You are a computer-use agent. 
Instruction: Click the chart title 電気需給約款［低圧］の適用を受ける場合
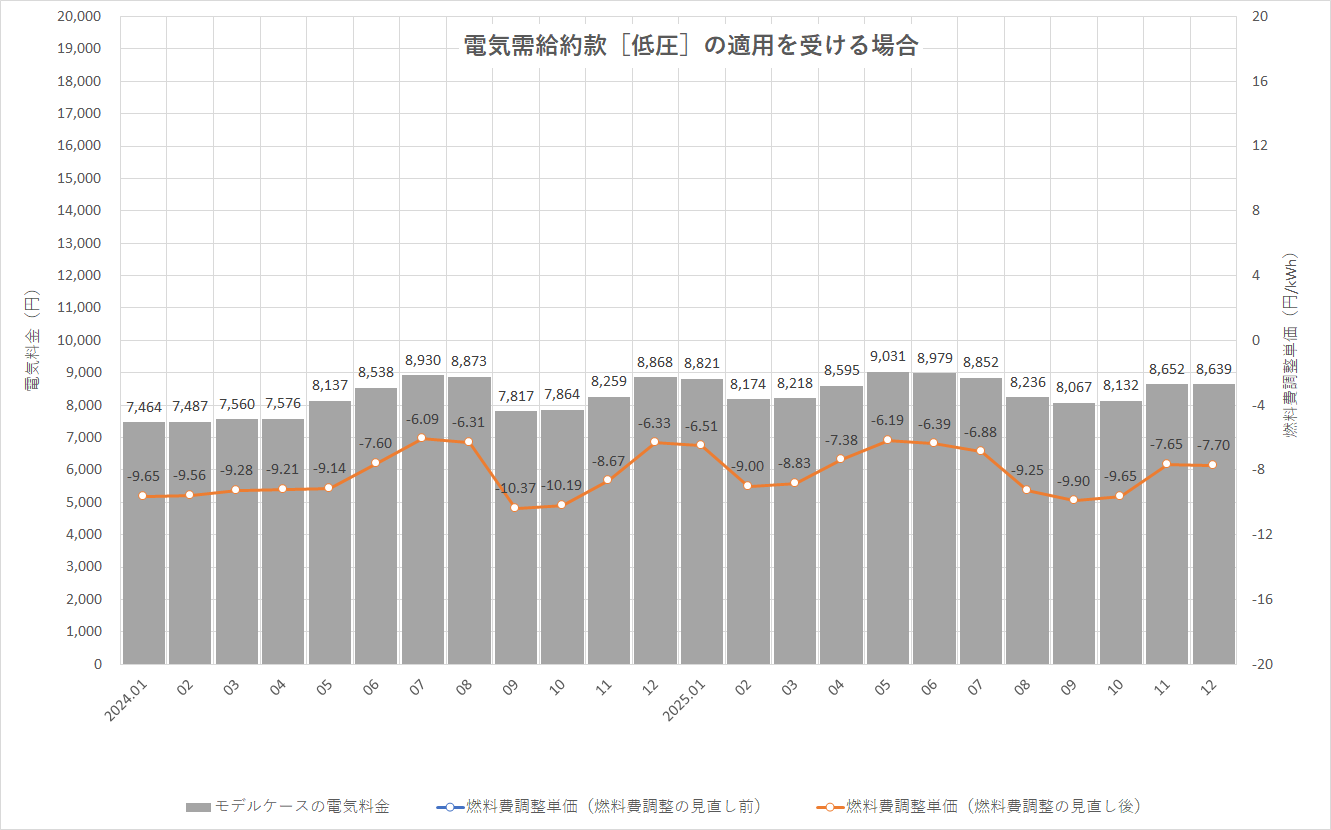tap(690, 46)
